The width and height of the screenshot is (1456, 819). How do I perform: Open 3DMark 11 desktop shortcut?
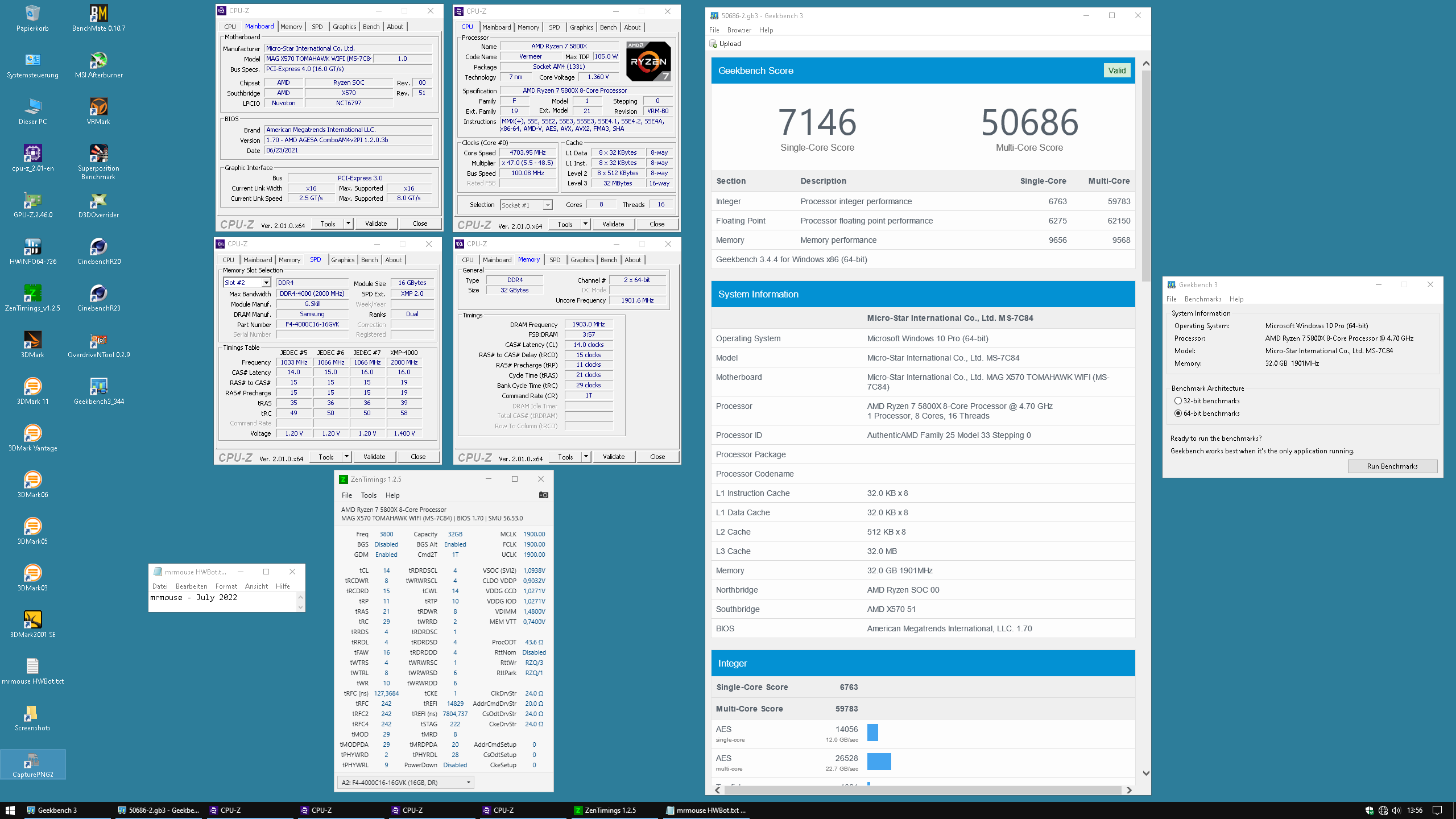32,391
